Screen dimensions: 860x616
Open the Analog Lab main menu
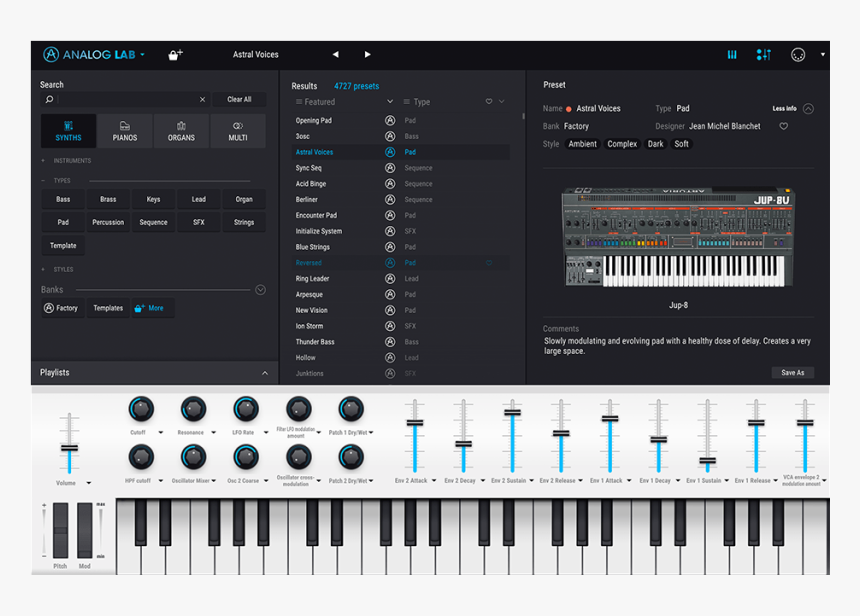pyautogui.click(x=94, y=54)
